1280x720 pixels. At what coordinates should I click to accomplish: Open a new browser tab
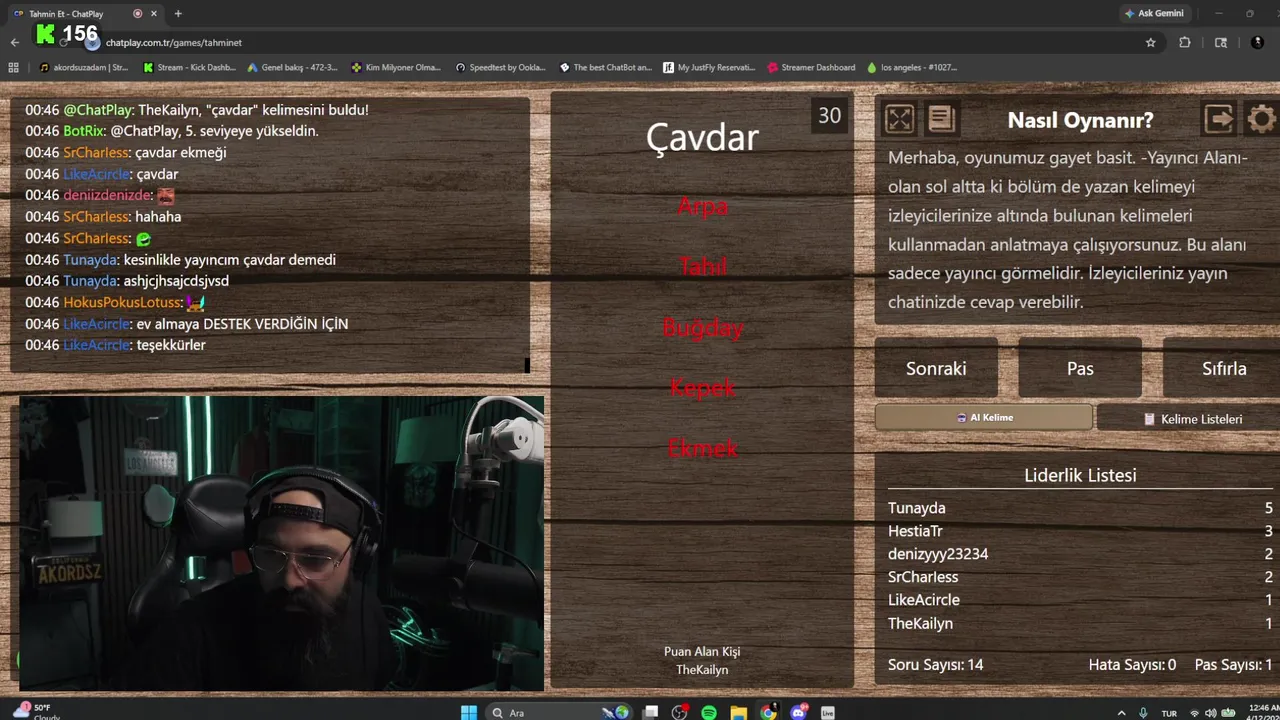click(x=178, y=14)
